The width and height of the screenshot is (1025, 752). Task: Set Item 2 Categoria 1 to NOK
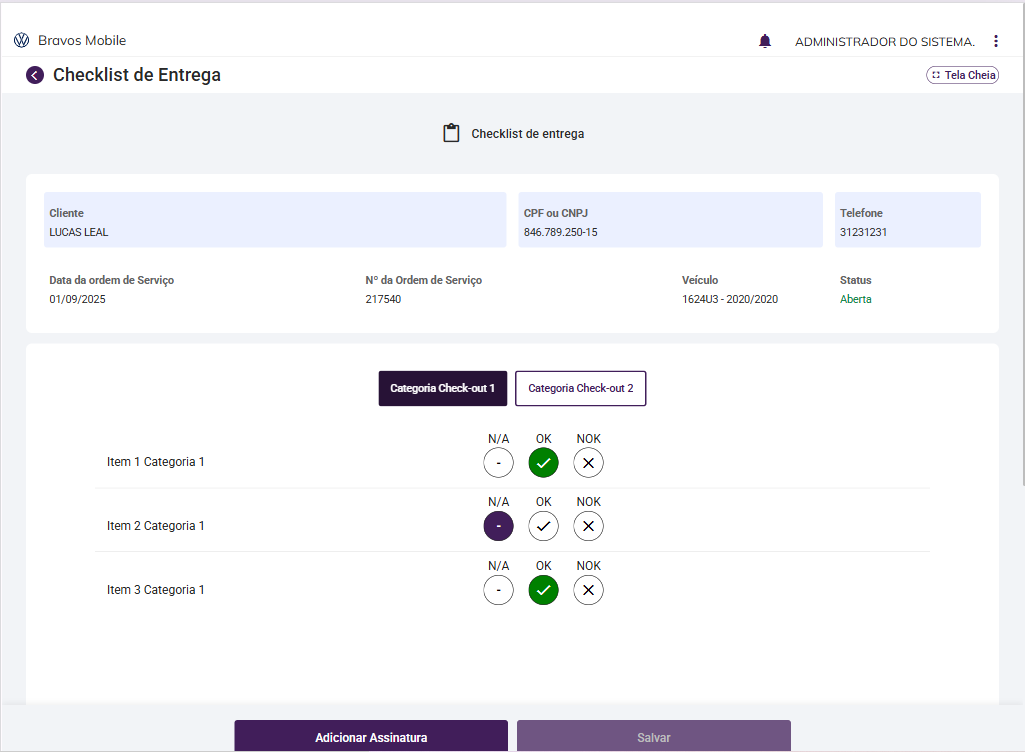click(588, 526)
